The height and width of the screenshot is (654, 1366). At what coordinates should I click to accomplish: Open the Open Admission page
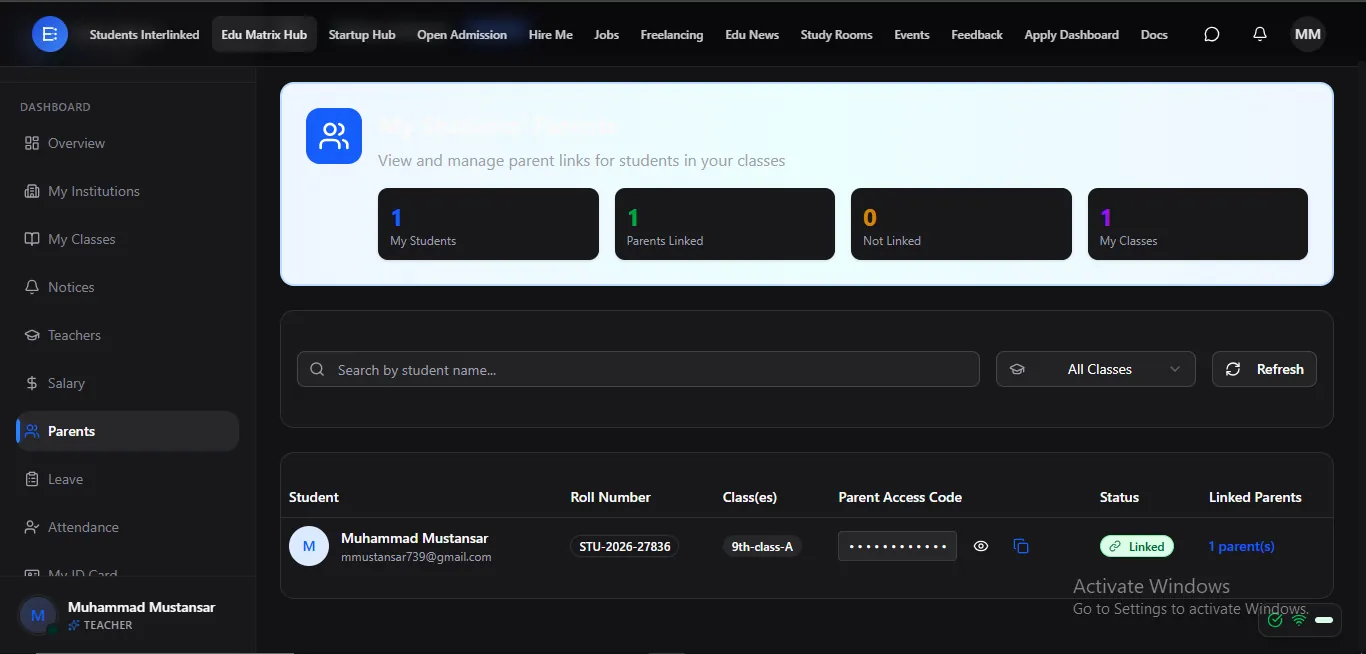pos(462,34)
